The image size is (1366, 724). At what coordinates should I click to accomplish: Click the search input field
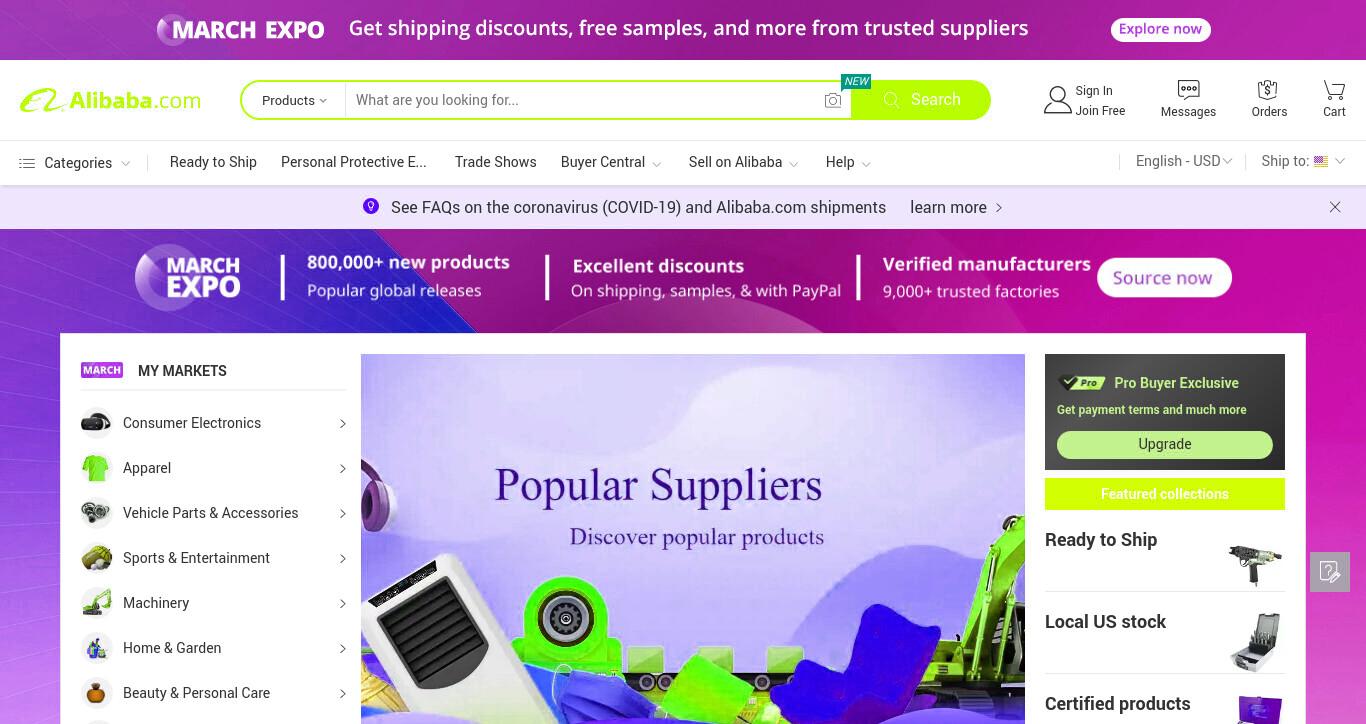tap(585, 100)
